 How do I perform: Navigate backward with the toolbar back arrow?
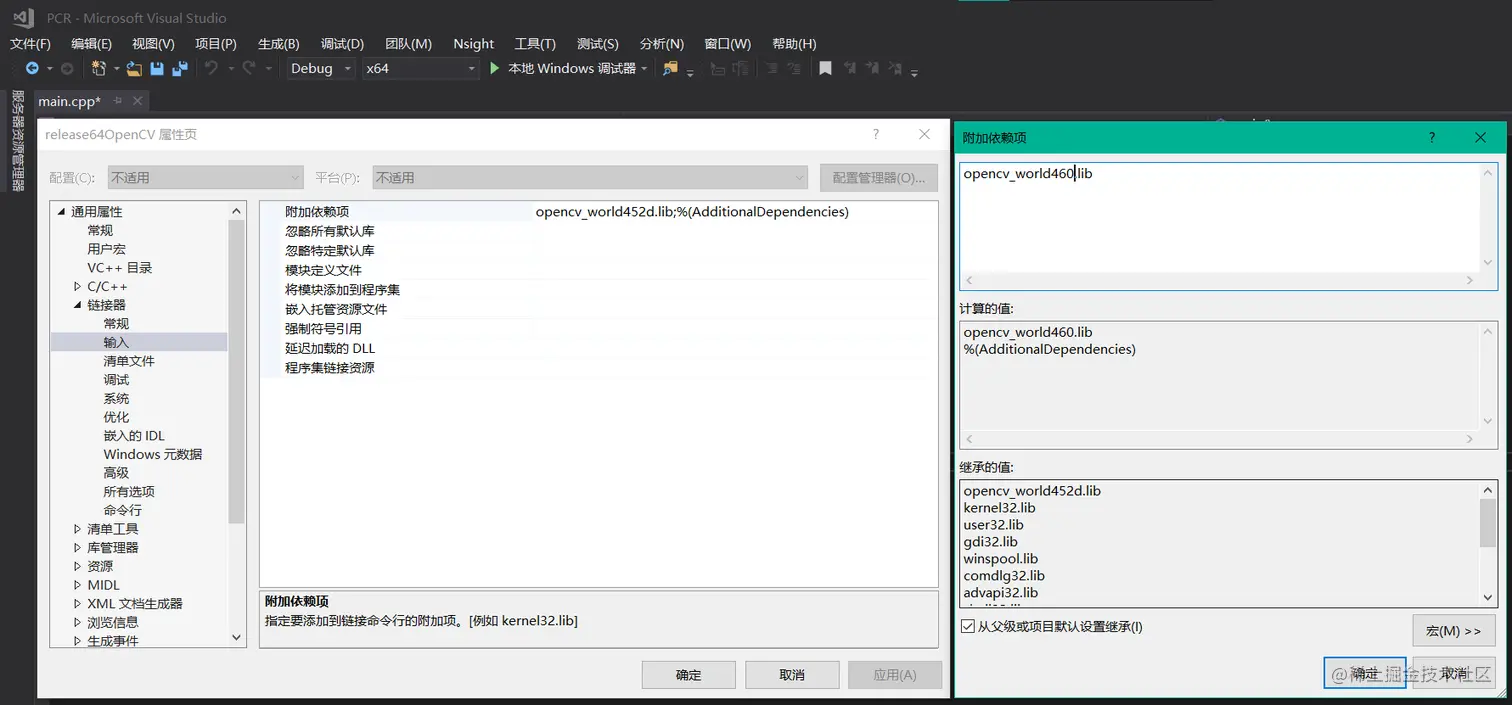click(32, 68)
